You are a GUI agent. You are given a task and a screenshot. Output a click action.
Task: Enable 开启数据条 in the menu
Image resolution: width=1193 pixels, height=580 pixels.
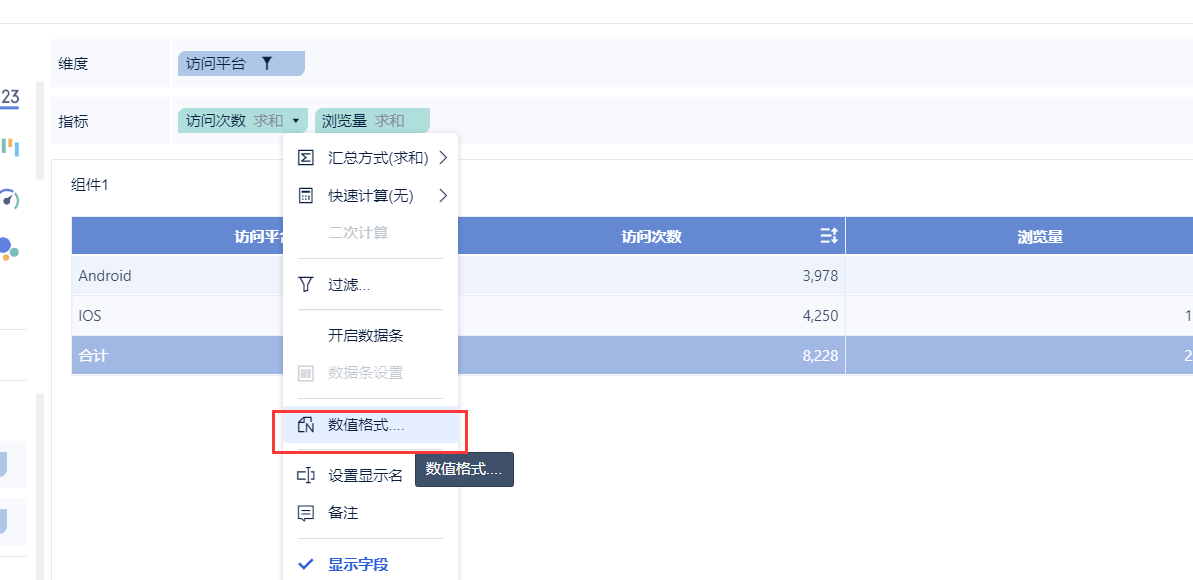point(365,336)
